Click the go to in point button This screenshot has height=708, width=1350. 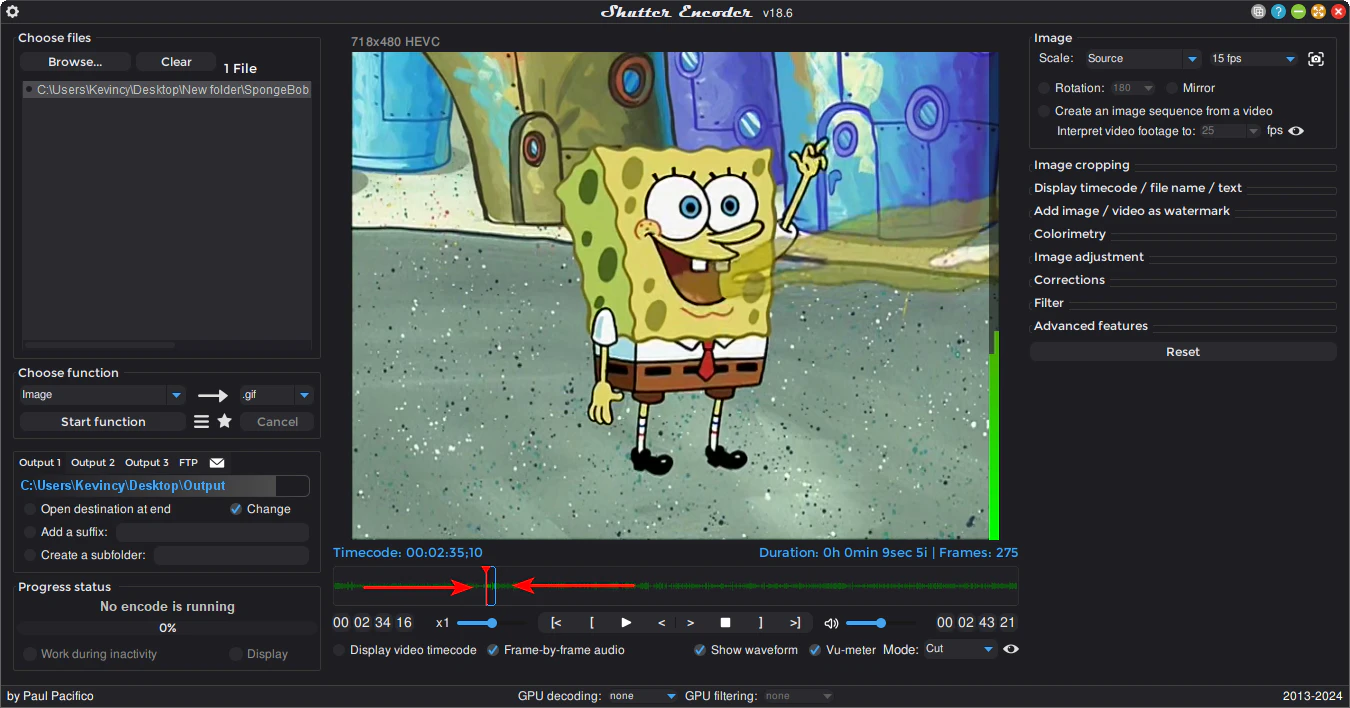(556, 623)
